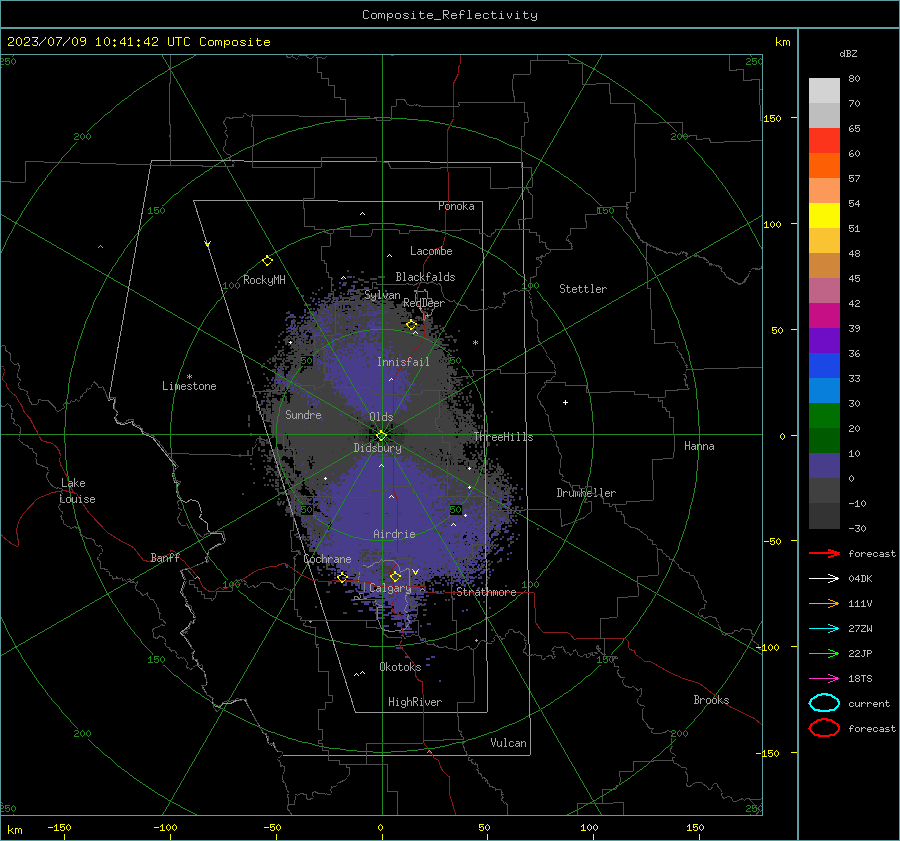Click the Olds label

point(381,417)
